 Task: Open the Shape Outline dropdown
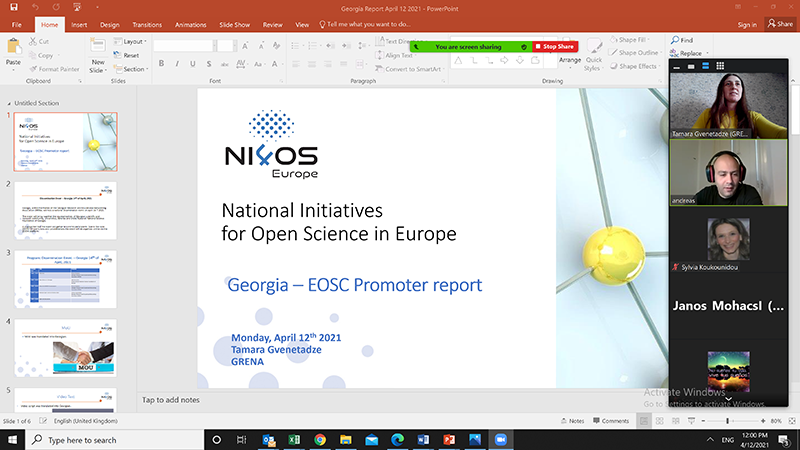tap(636, 53)
